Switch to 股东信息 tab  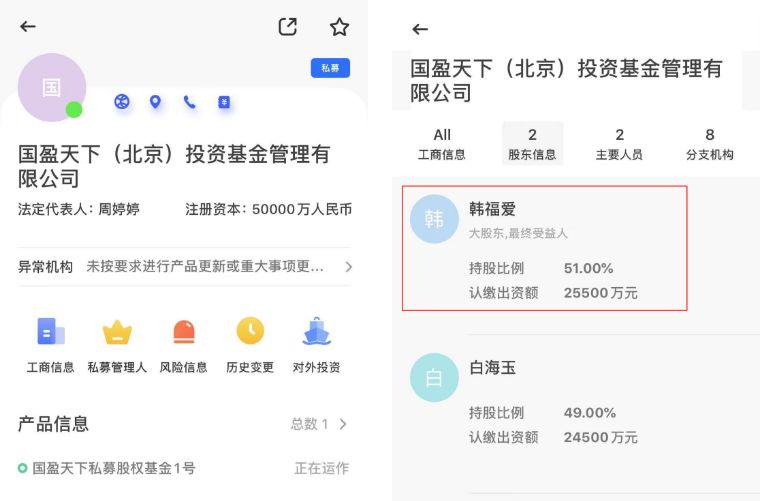coord(532,144)
